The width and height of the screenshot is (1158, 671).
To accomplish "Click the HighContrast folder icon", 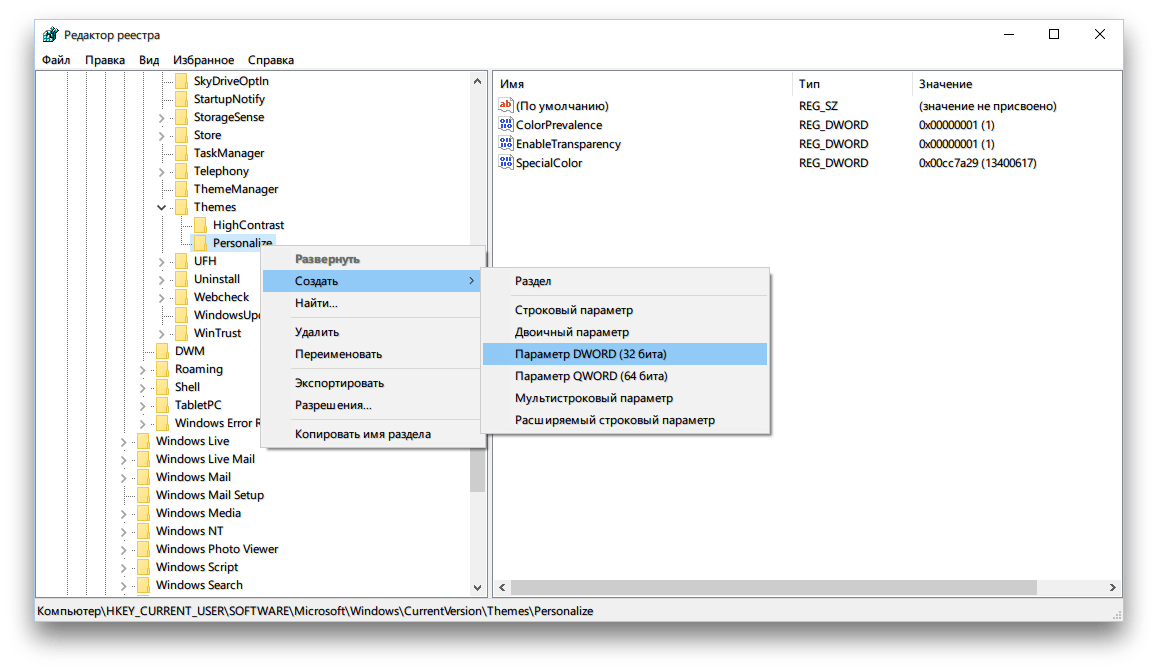I will (x=201, y=224).
